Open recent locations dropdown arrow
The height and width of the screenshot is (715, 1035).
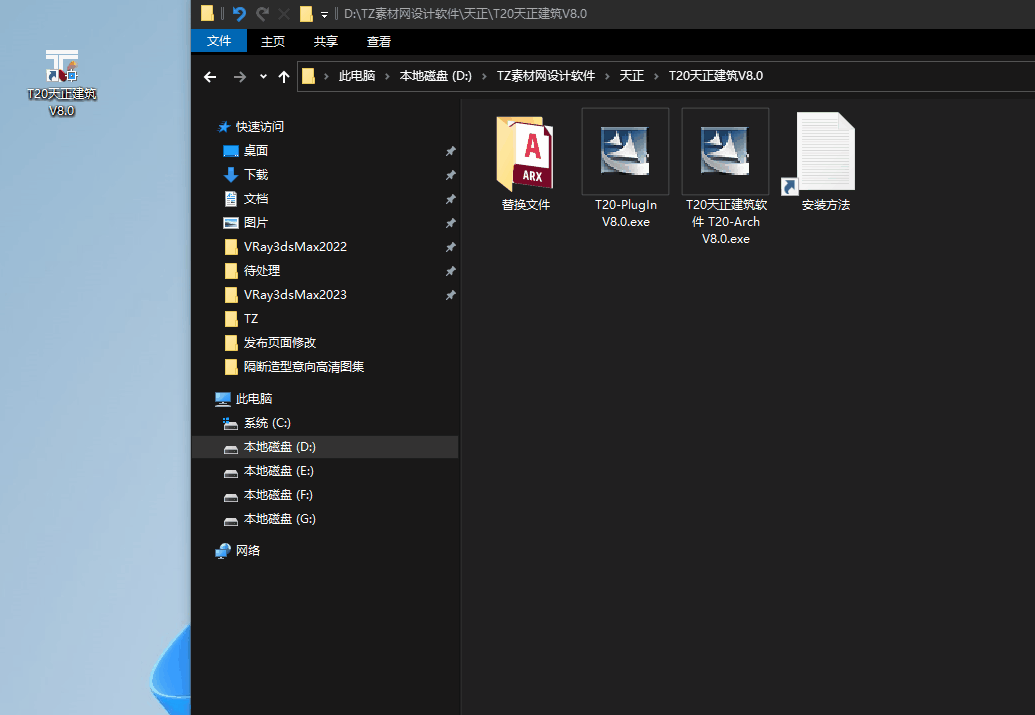(x=263, y=77)
